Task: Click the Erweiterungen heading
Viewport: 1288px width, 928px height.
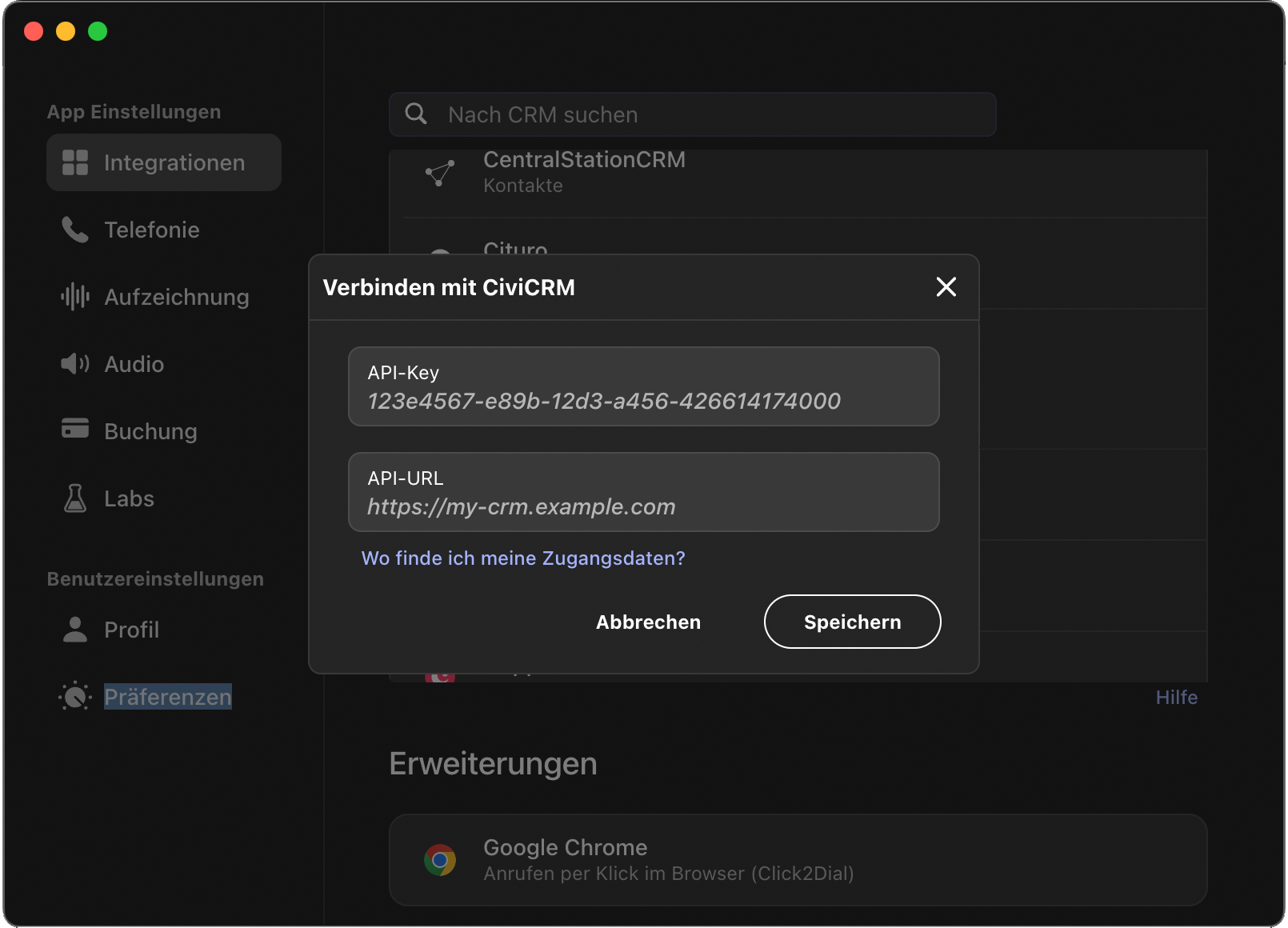Action: [x=493, y=764]
